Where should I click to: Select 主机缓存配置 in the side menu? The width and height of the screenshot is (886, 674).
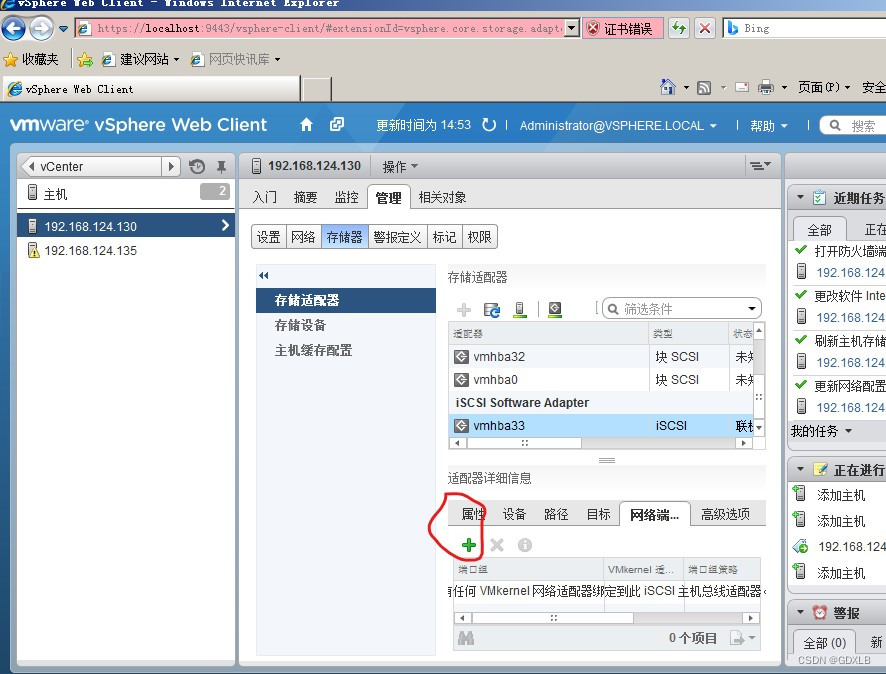click(313, 350)
